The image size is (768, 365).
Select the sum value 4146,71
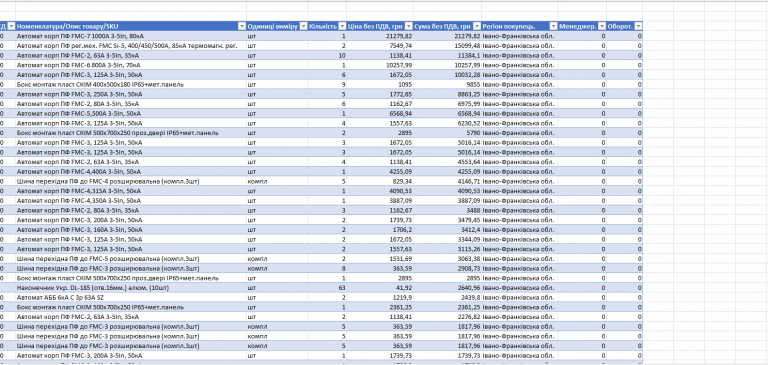(x=447, y=181)
